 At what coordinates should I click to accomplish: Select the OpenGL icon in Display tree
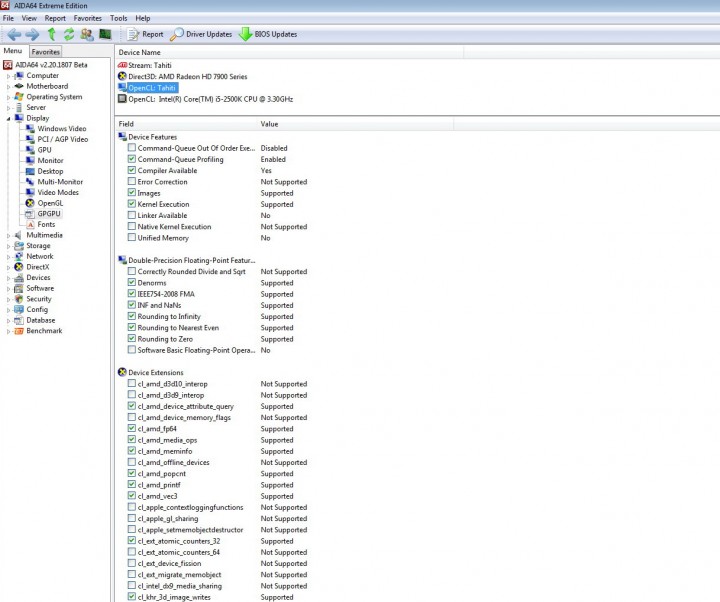30,203
